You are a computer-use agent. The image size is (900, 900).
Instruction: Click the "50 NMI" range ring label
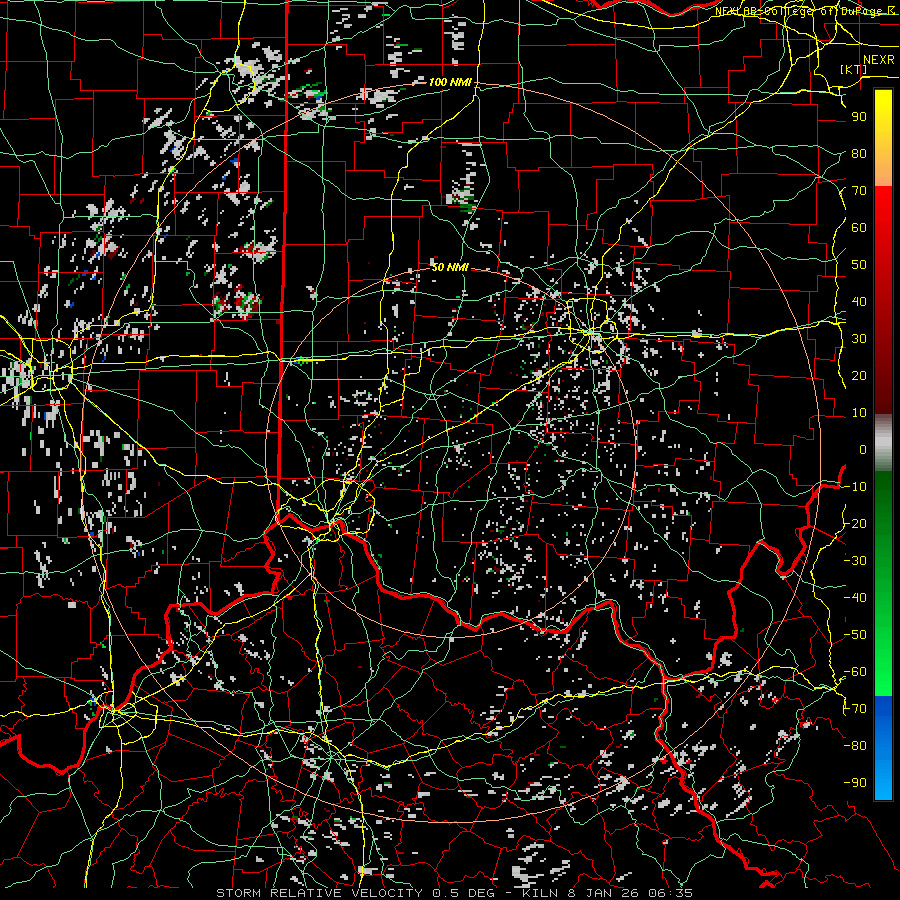tap(450, 267)
